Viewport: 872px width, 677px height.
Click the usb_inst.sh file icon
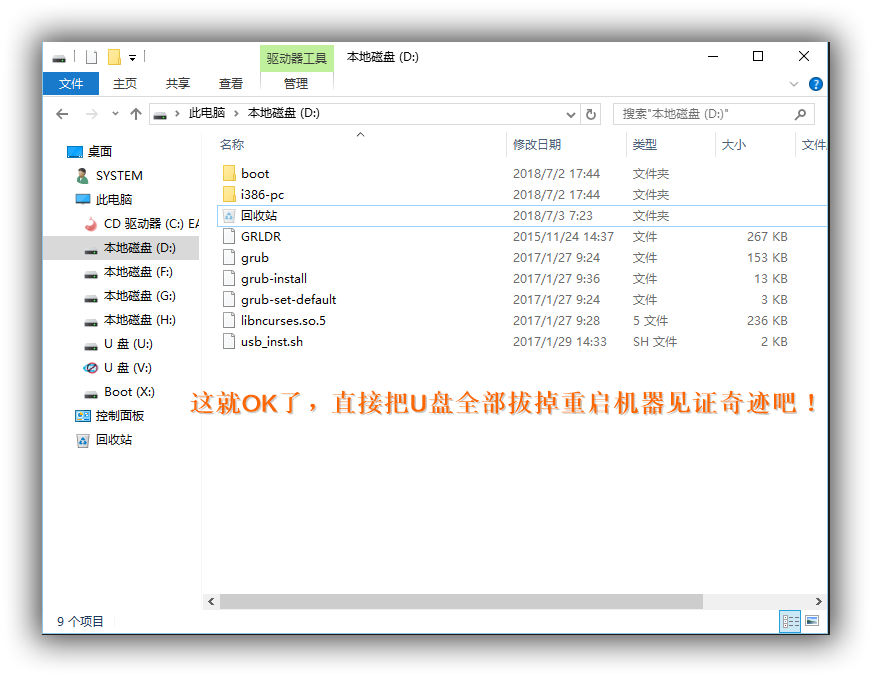(x=229, y=342)
